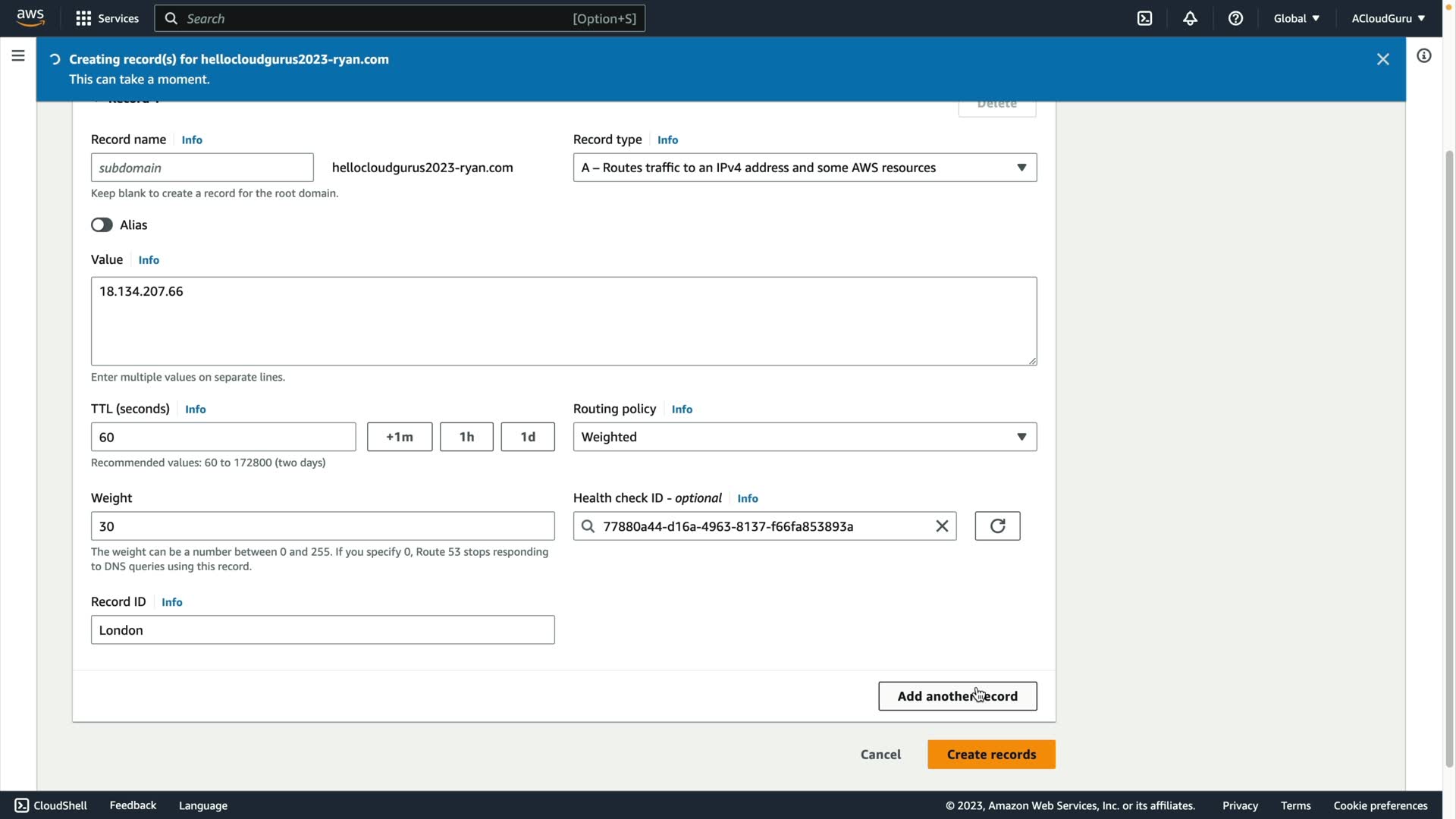This screenshot has width=1456, height=819.
Task: Open the CloudShell icon in top bar
Action: pos(1144,18)
